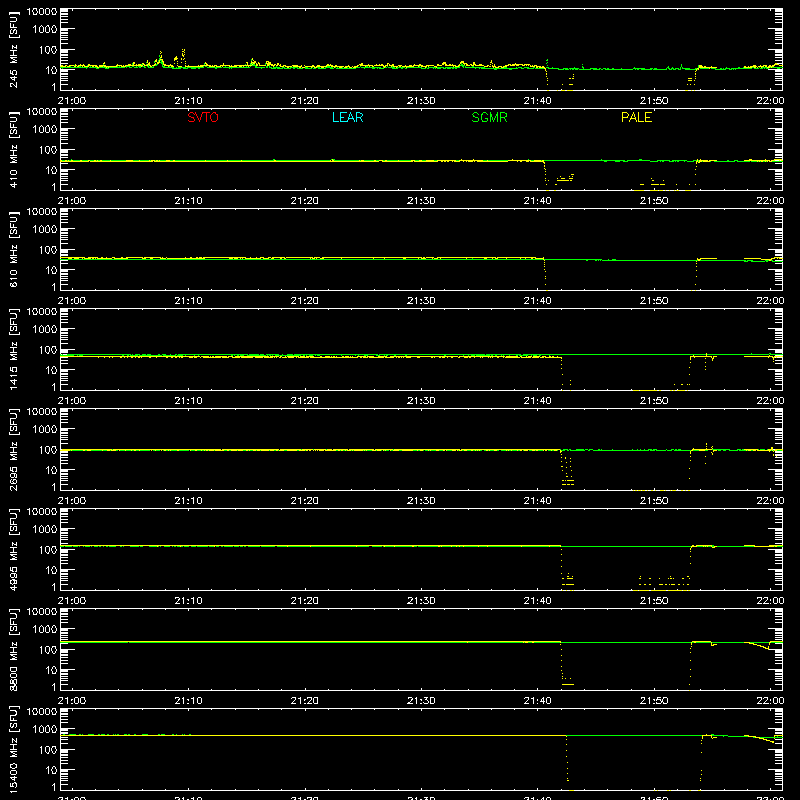Click 21:20 tick label under 4995 MHz plot
This screenshot has height=800, width=800.
pyautogui.click(x=305, y=601)
